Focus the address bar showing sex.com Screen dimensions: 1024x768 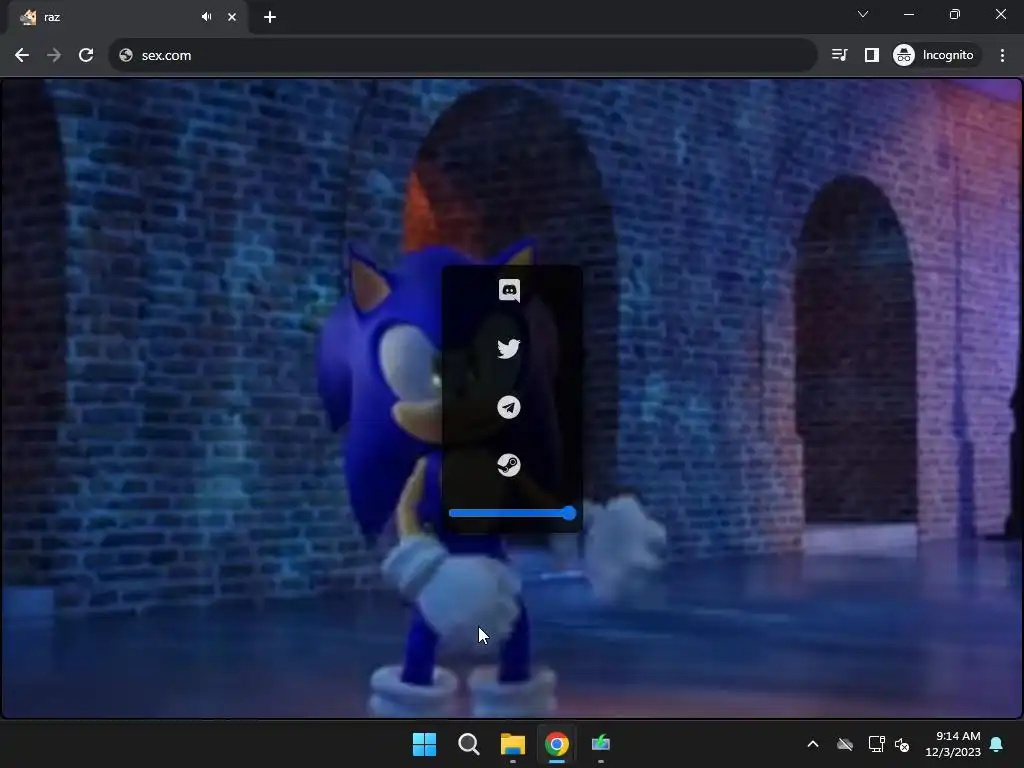[x=463, y=56]
